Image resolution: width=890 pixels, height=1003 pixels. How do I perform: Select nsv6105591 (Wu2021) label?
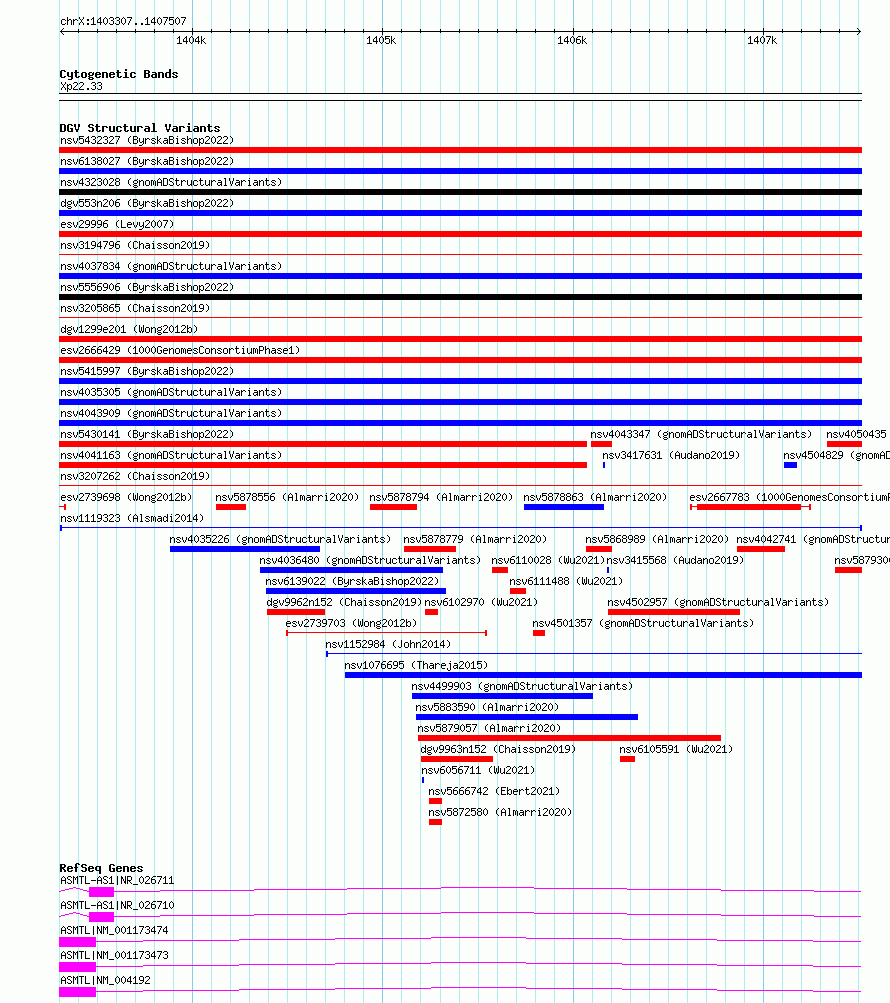[676, 749]
